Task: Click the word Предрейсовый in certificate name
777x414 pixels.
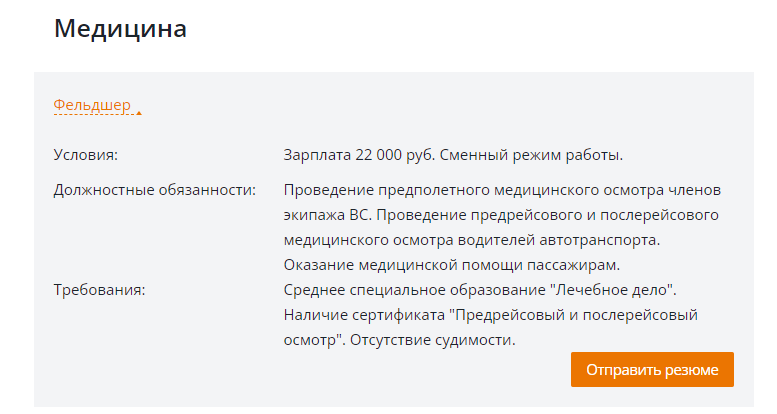Action: point(508,315)
